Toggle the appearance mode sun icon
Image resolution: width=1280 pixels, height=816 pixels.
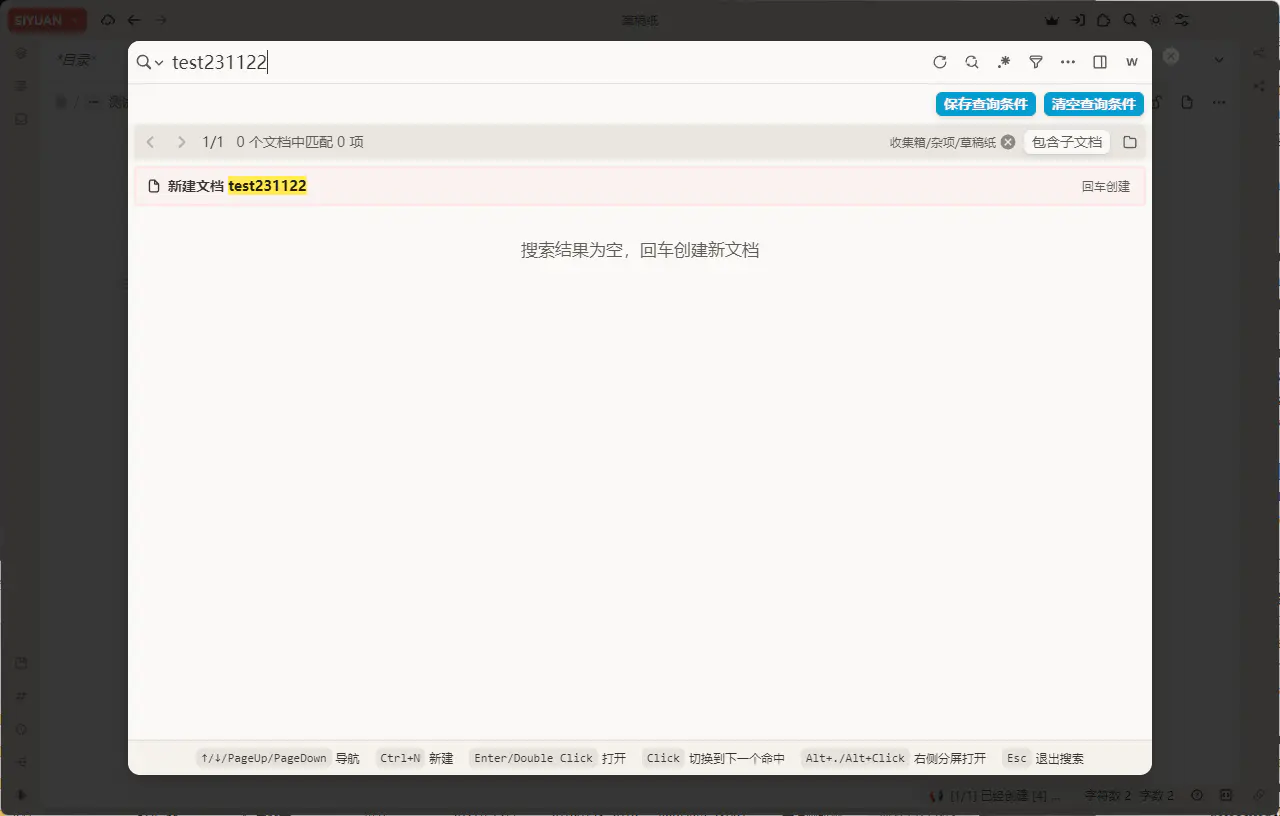(x=1156, y=20)
